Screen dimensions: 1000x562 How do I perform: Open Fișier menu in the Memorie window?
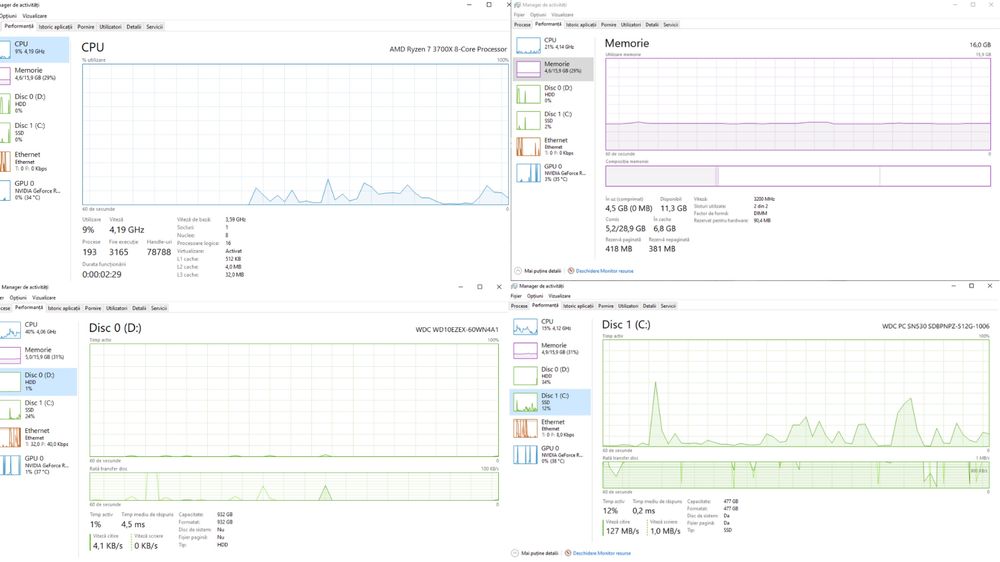[519, 15]
